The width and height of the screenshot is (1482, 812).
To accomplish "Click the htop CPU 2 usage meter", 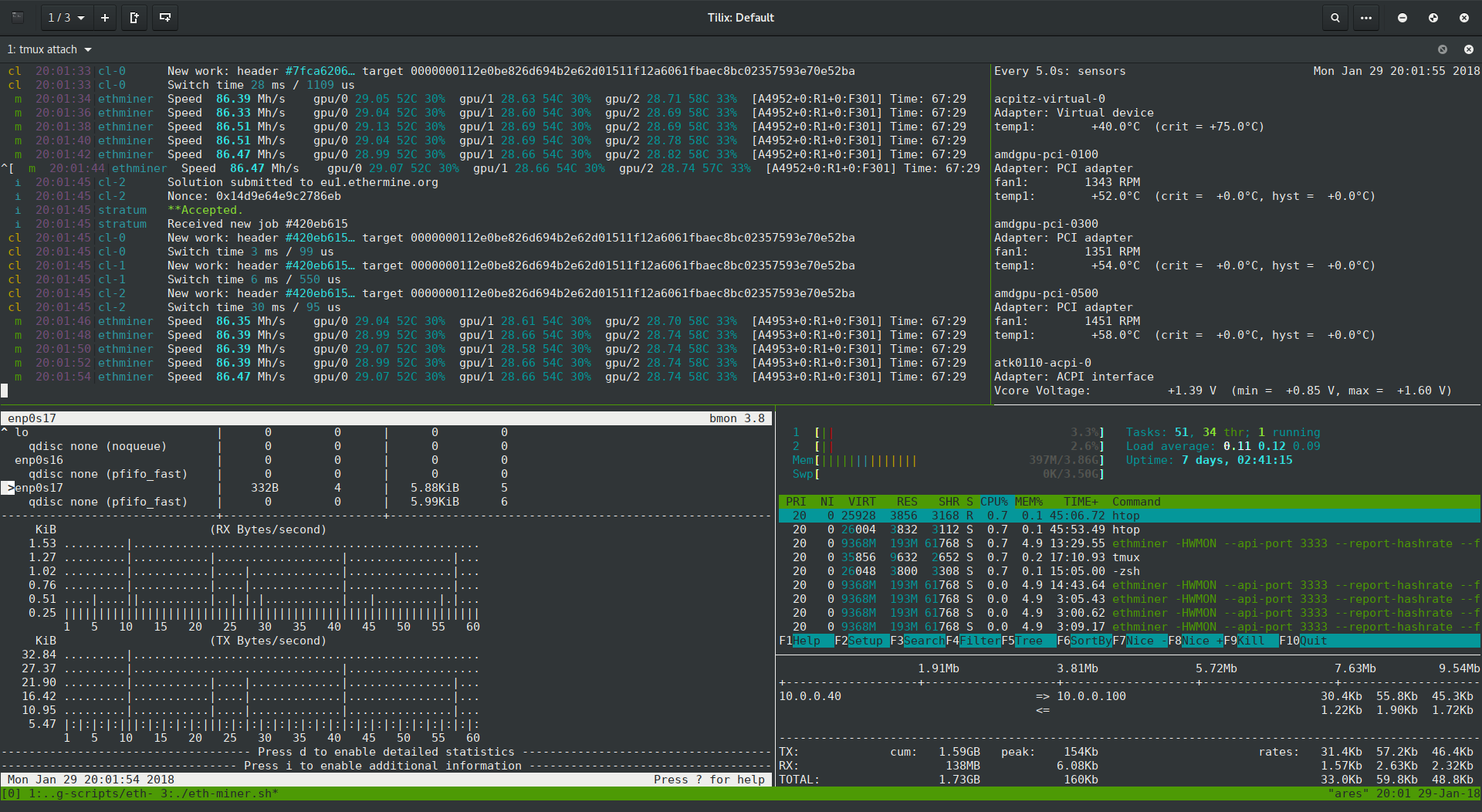I will click(x=948, y=446).
